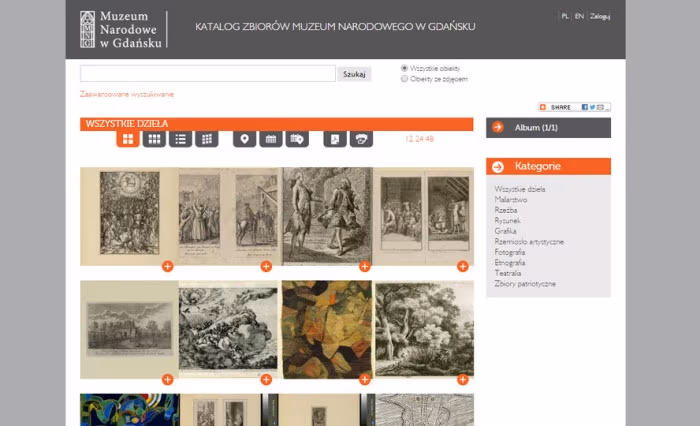
Task: Open the Wszystkie dzieła category
Action: click(x=520, y=189)
